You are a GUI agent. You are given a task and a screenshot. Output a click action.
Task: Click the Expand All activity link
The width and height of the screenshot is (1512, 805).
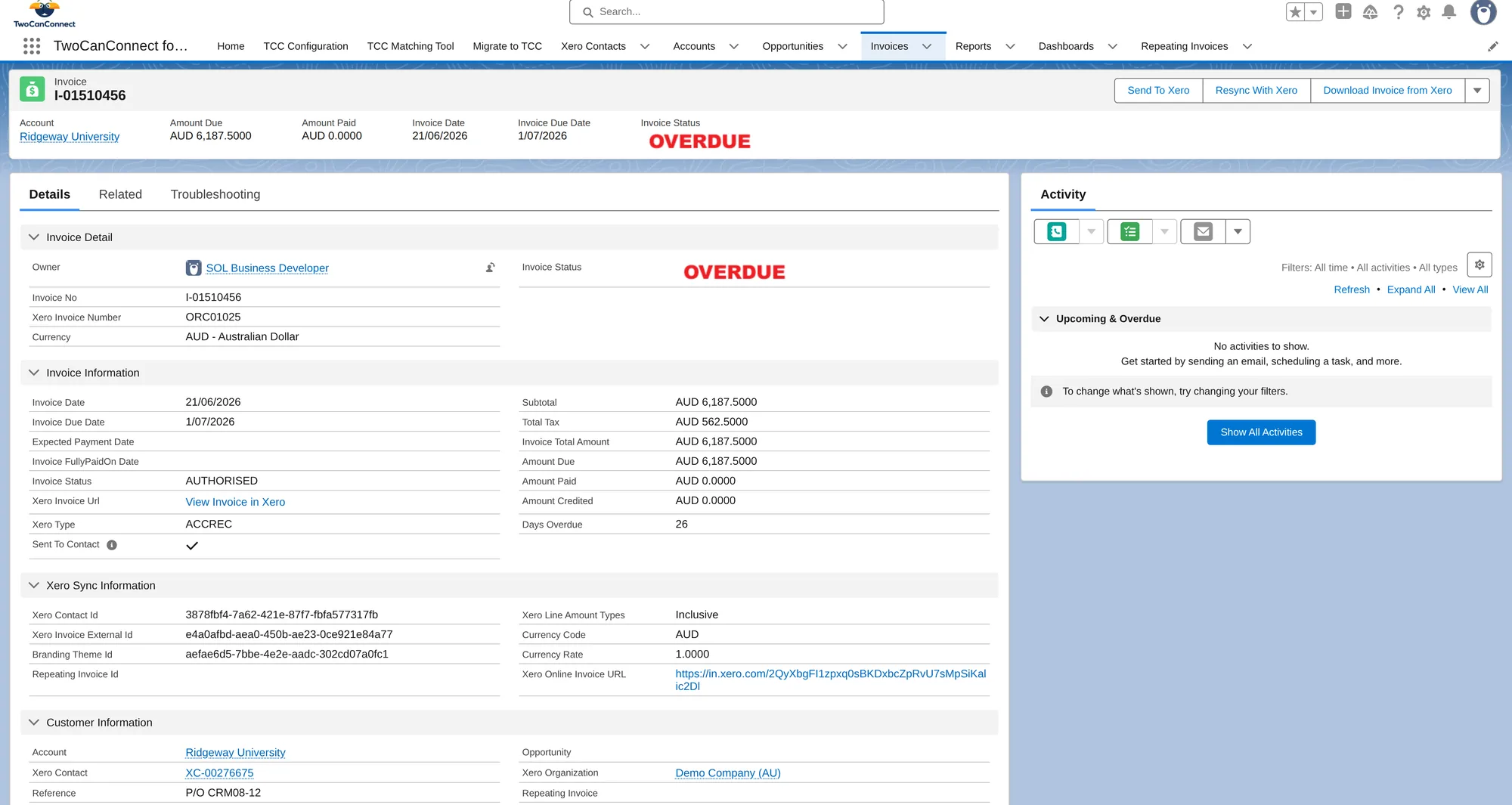pos(1411,289)
